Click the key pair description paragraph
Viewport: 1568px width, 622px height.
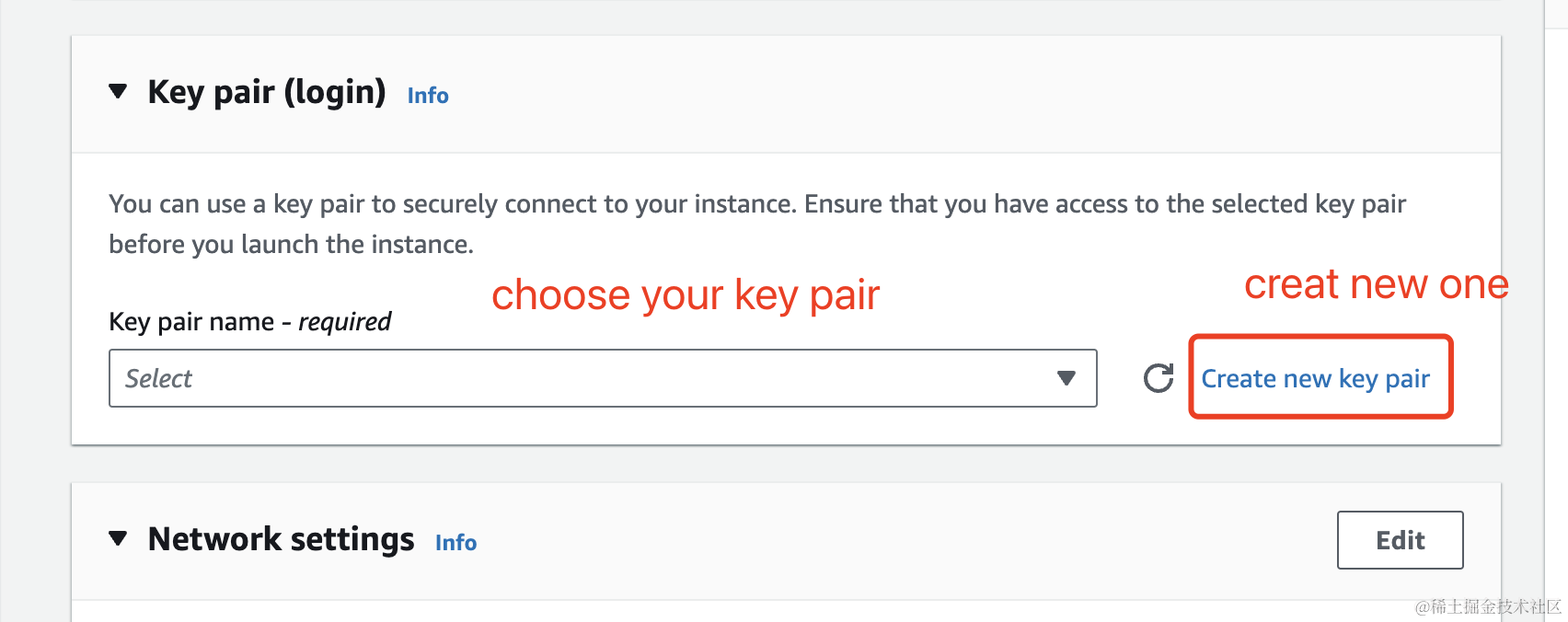757,224
